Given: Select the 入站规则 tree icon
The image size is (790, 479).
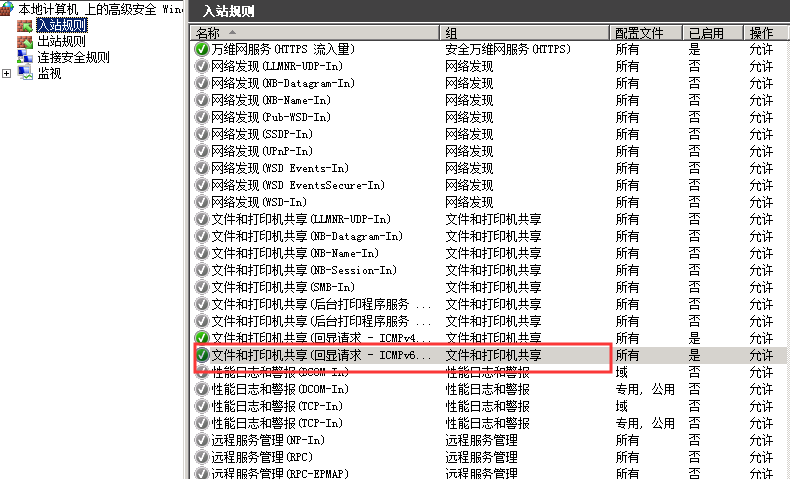Looking at the screenshot, I should click(x=25, y=25).
